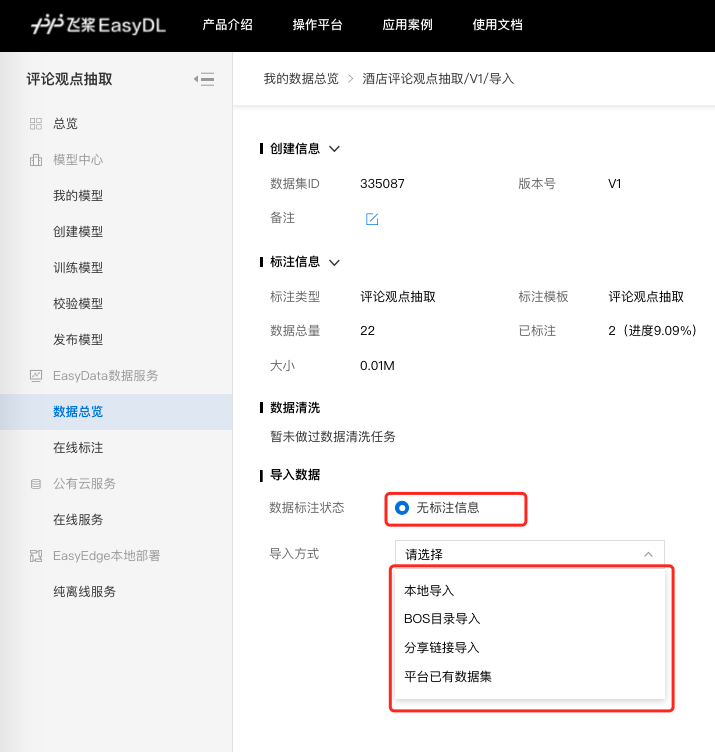Open 我的模型 in the sidebar
The image size is (715, 752).
tap(78, 196)
